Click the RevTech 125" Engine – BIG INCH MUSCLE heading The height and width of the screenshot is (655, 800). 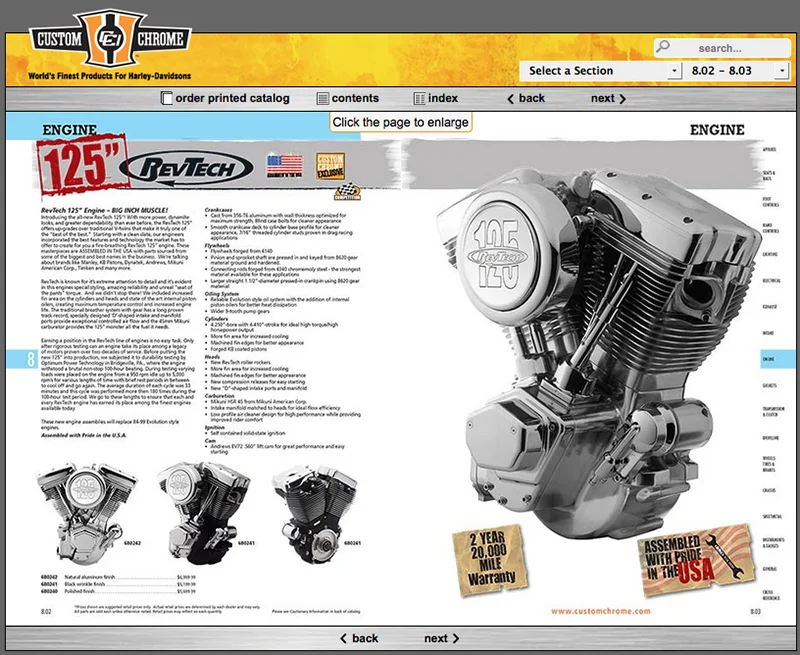[x=104, y=210]
